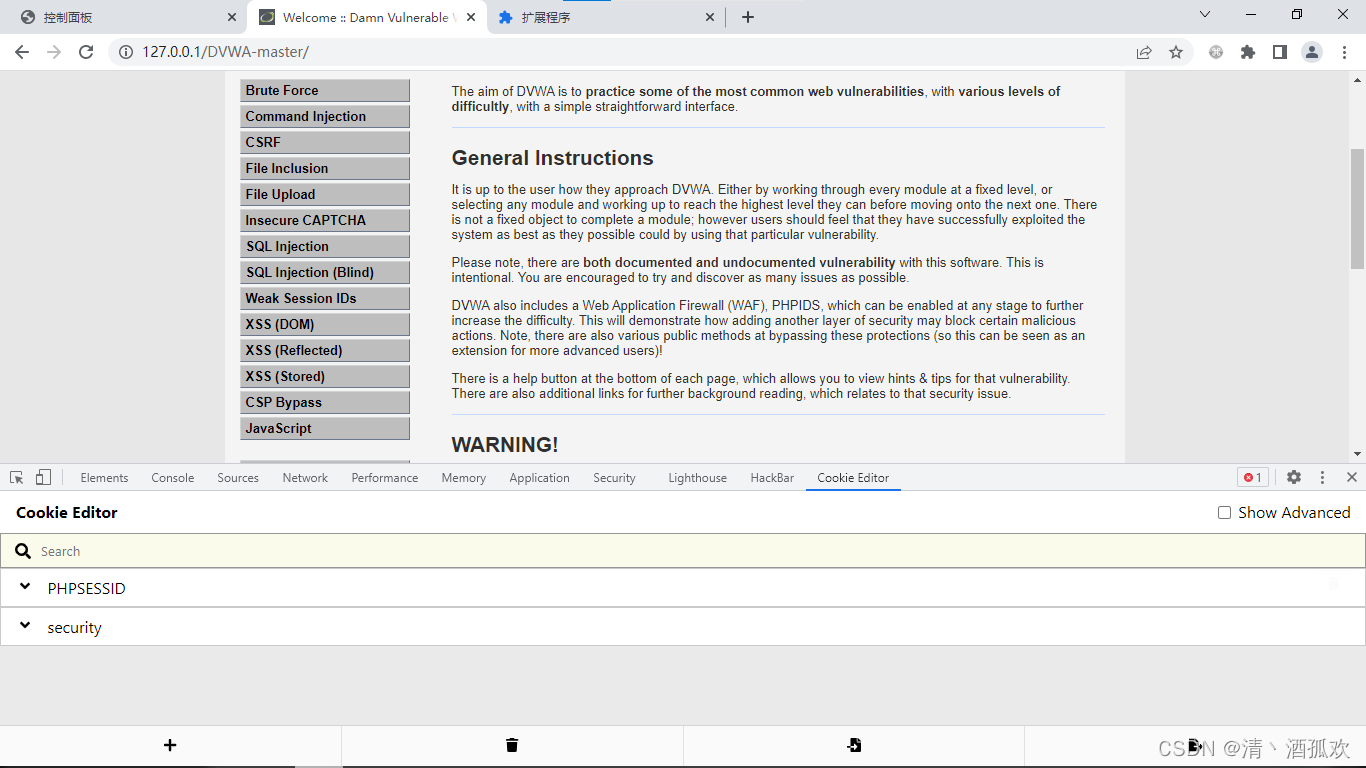Viewport: 1366px width, 768px height.
Task: Close the 控制面板 tab
Action: coord(232,17)
